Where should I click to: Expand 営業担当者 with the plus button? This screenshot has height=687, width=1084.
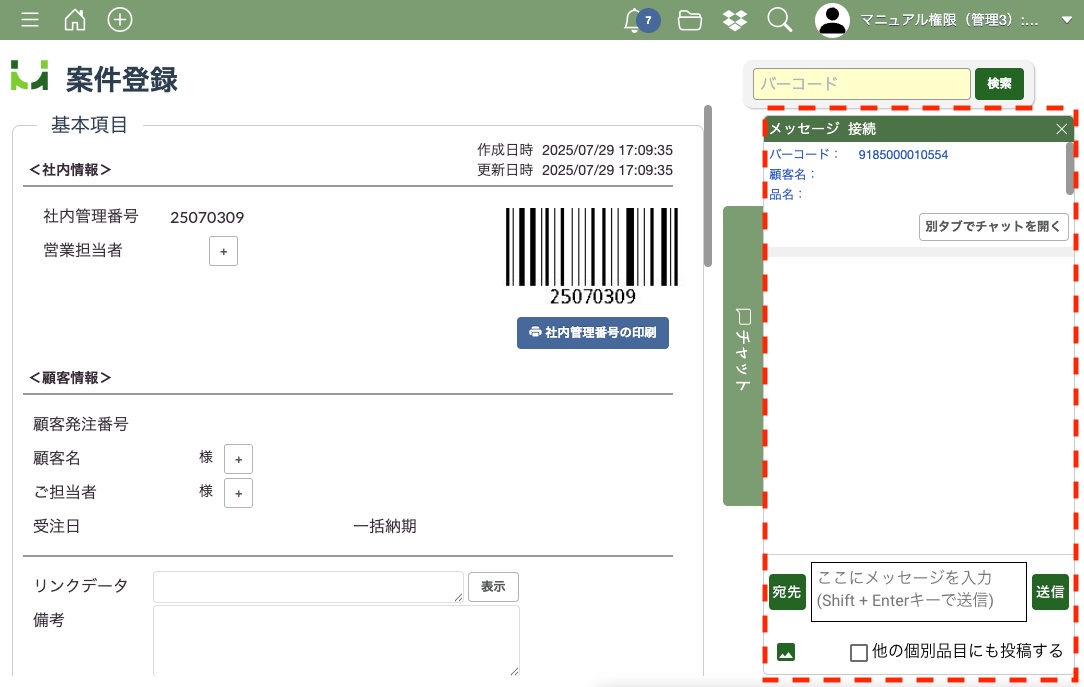pos(223,252)
